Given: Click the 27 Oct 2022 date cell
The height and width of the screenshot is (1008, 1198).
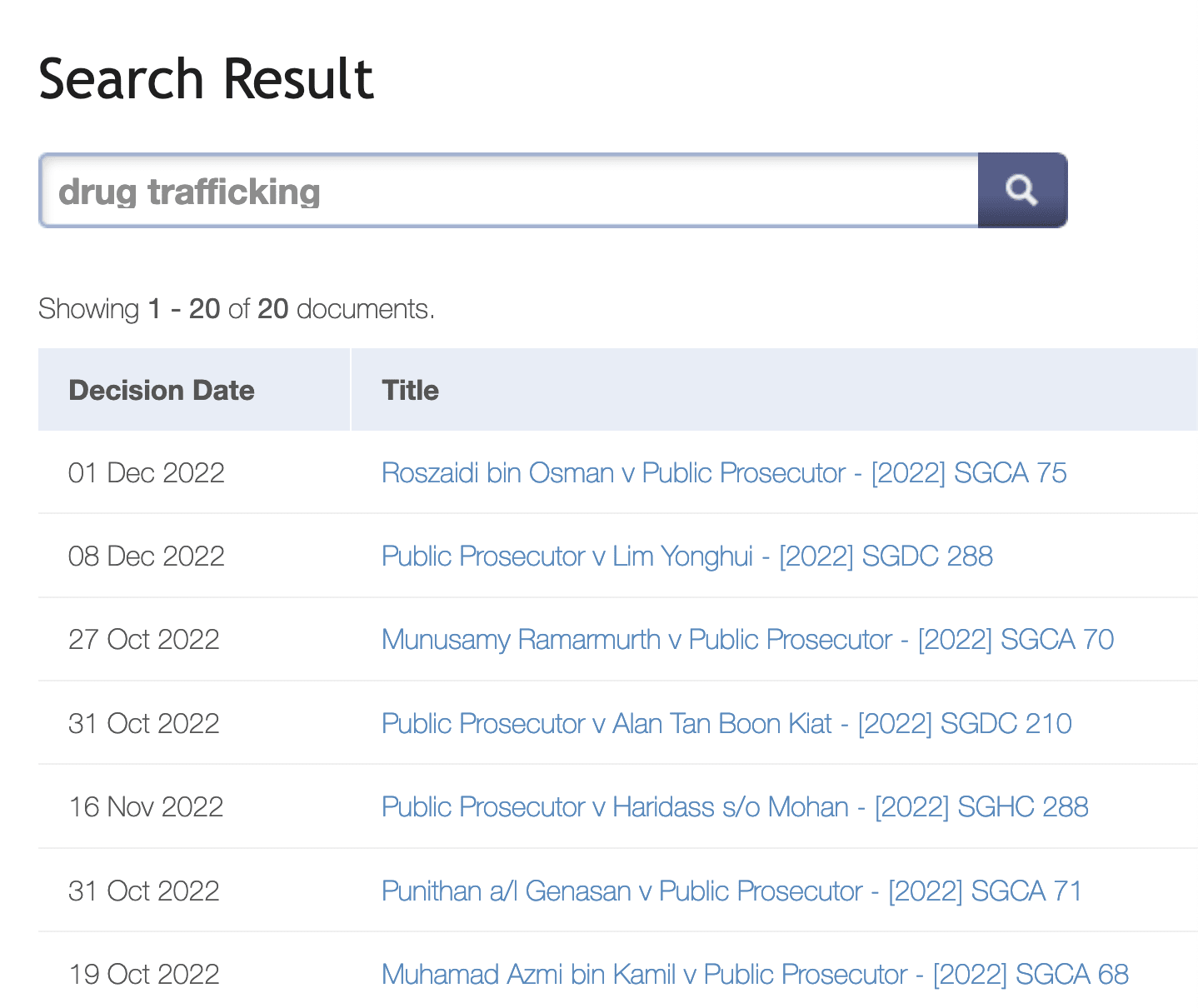Looking at the screenshot, I should click(x=144, y=640).
